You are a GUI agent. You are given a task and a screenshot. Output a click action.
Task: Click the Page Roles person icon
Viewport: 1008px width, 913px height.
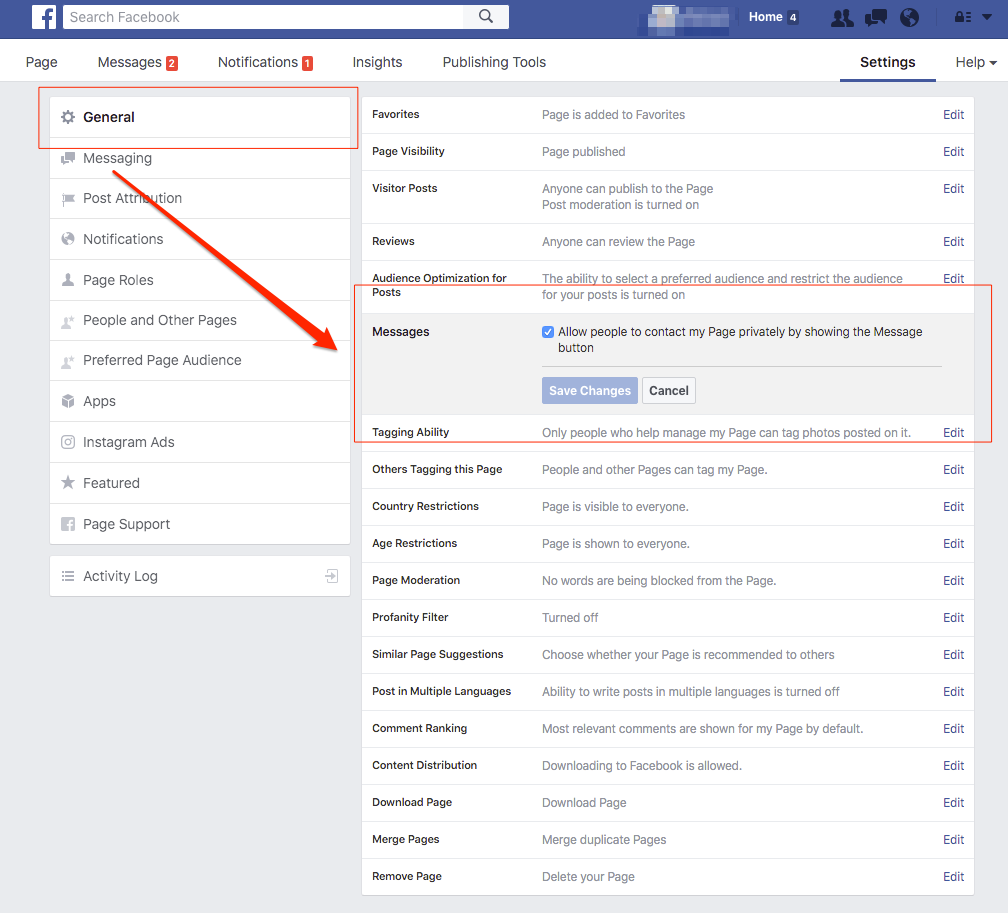point(68,280)
